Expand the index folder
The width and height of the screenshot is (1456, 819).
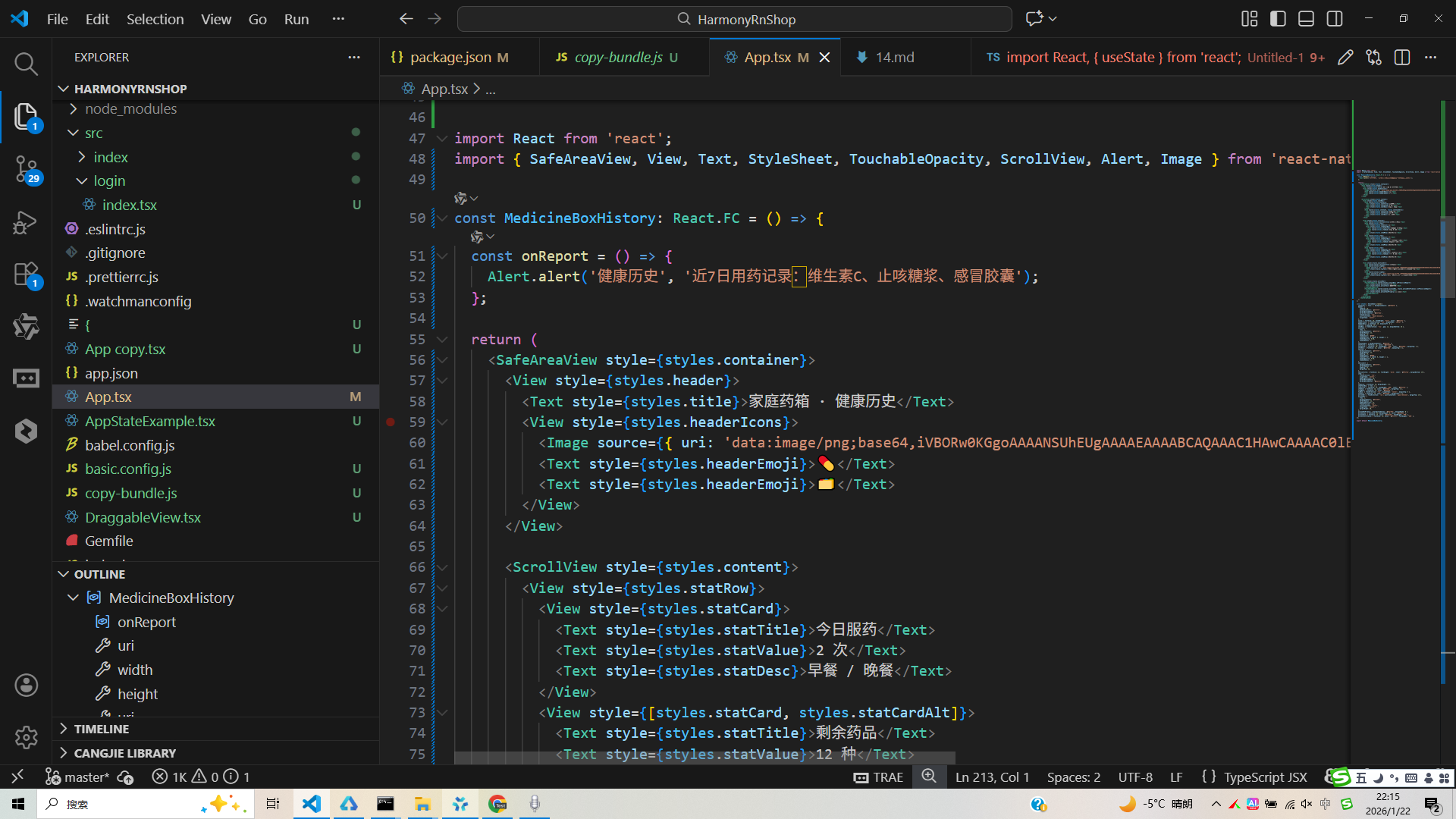82,157
